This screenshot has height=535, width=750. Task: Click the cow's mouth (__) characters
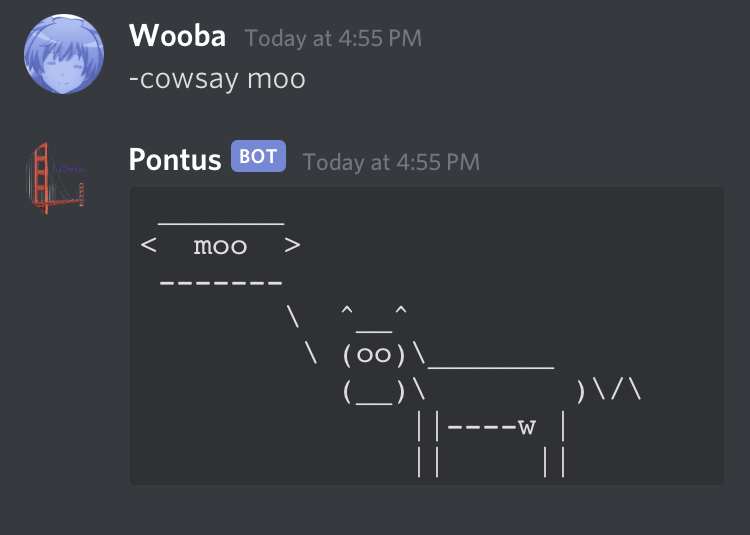point(374,392)
